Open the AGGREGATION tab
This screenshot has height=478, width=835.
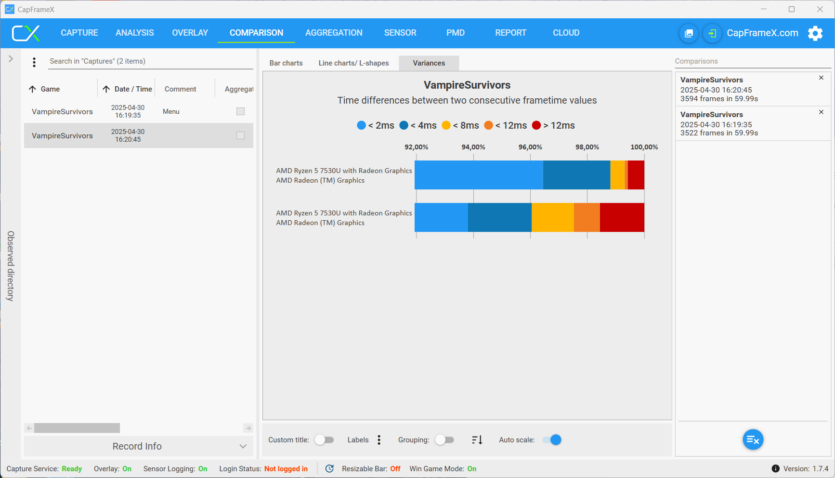pyautogui.click(x=334, y=33)
